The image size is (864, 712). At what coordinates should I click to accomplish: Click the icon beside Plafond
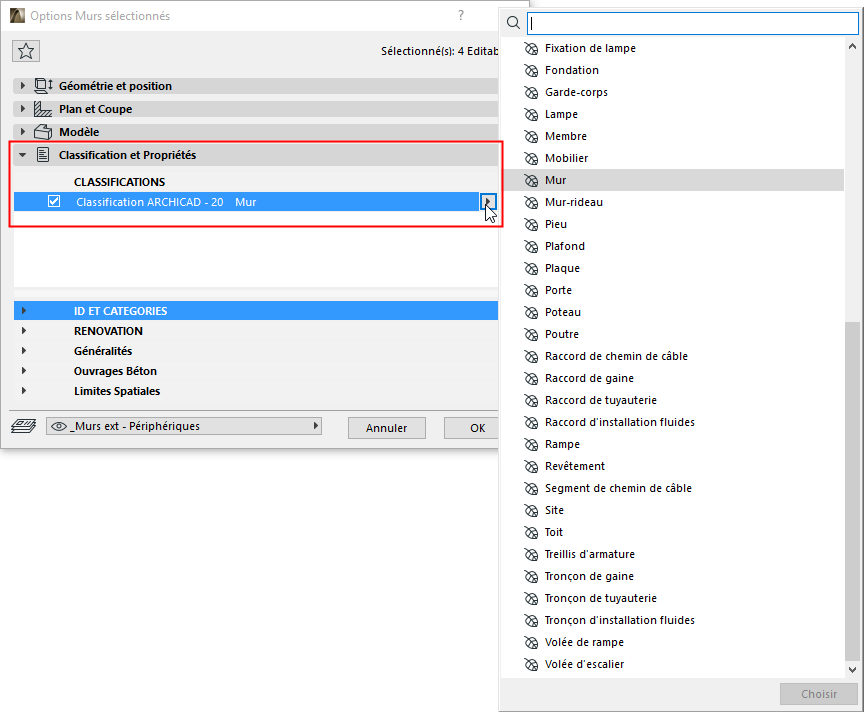[x=531, y=247]
